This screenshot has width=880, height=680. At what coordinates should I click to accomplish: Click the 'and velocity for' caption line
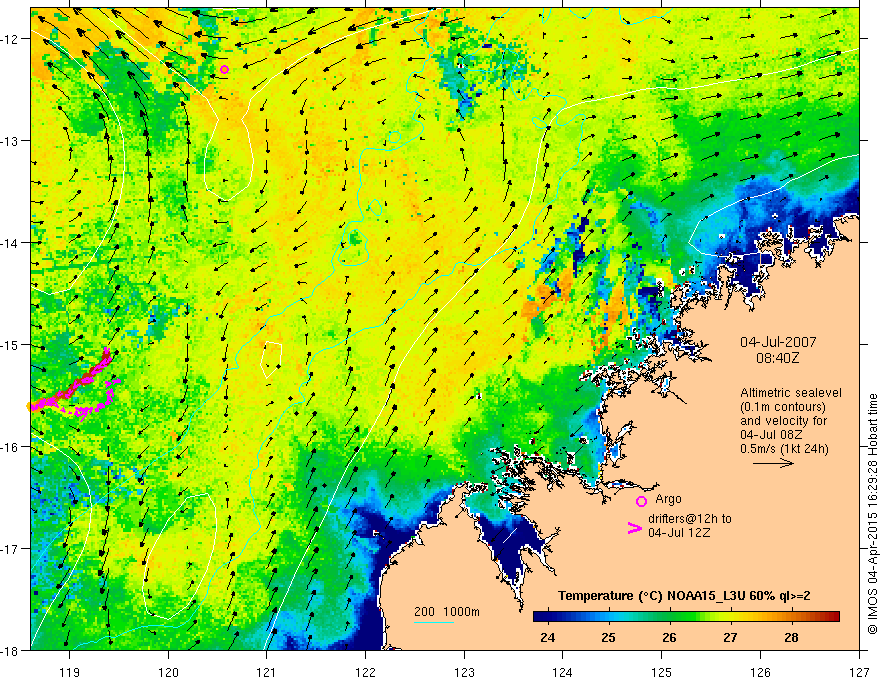click(783, 421)
